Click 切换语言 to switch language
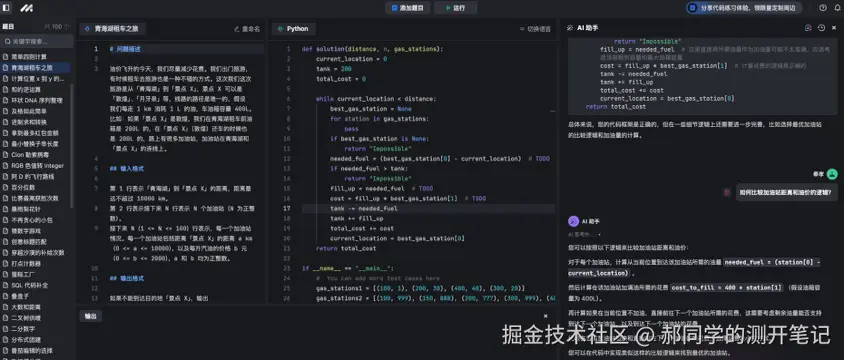Viewport: 844px width, 360px height. coord(535,29)
